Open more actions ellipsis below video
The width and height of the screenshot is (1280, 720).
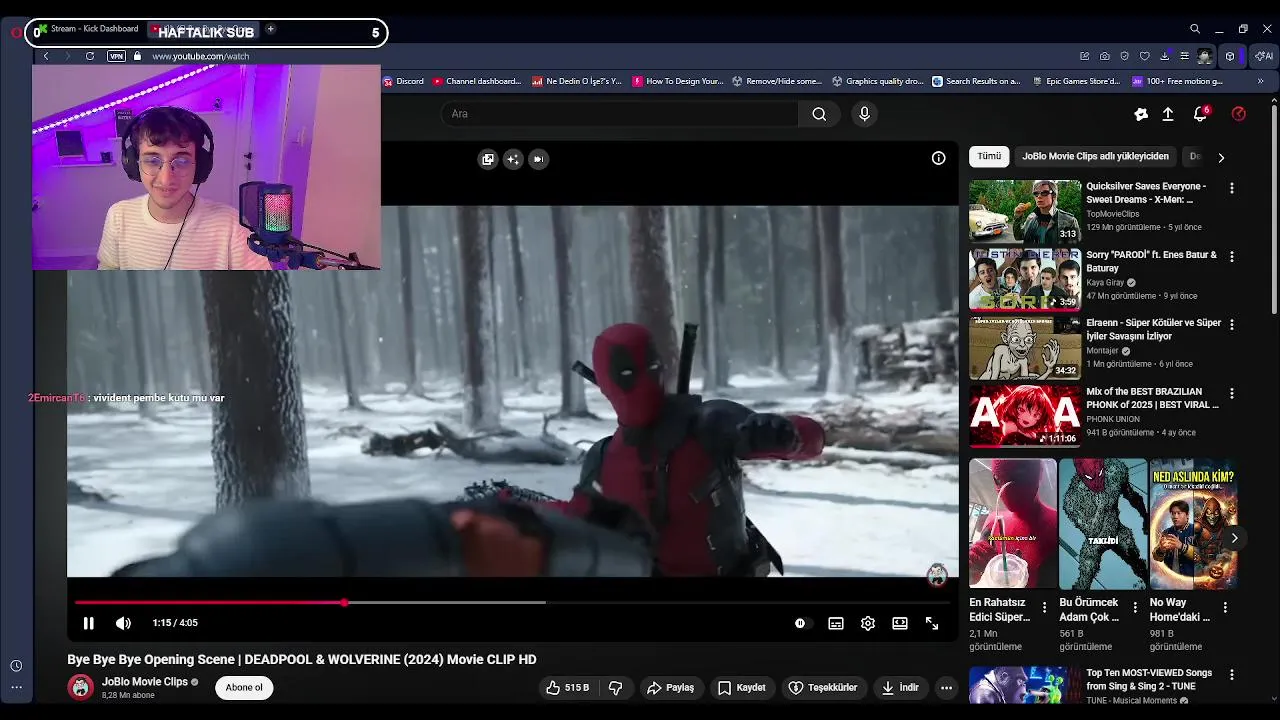(946, 688)
